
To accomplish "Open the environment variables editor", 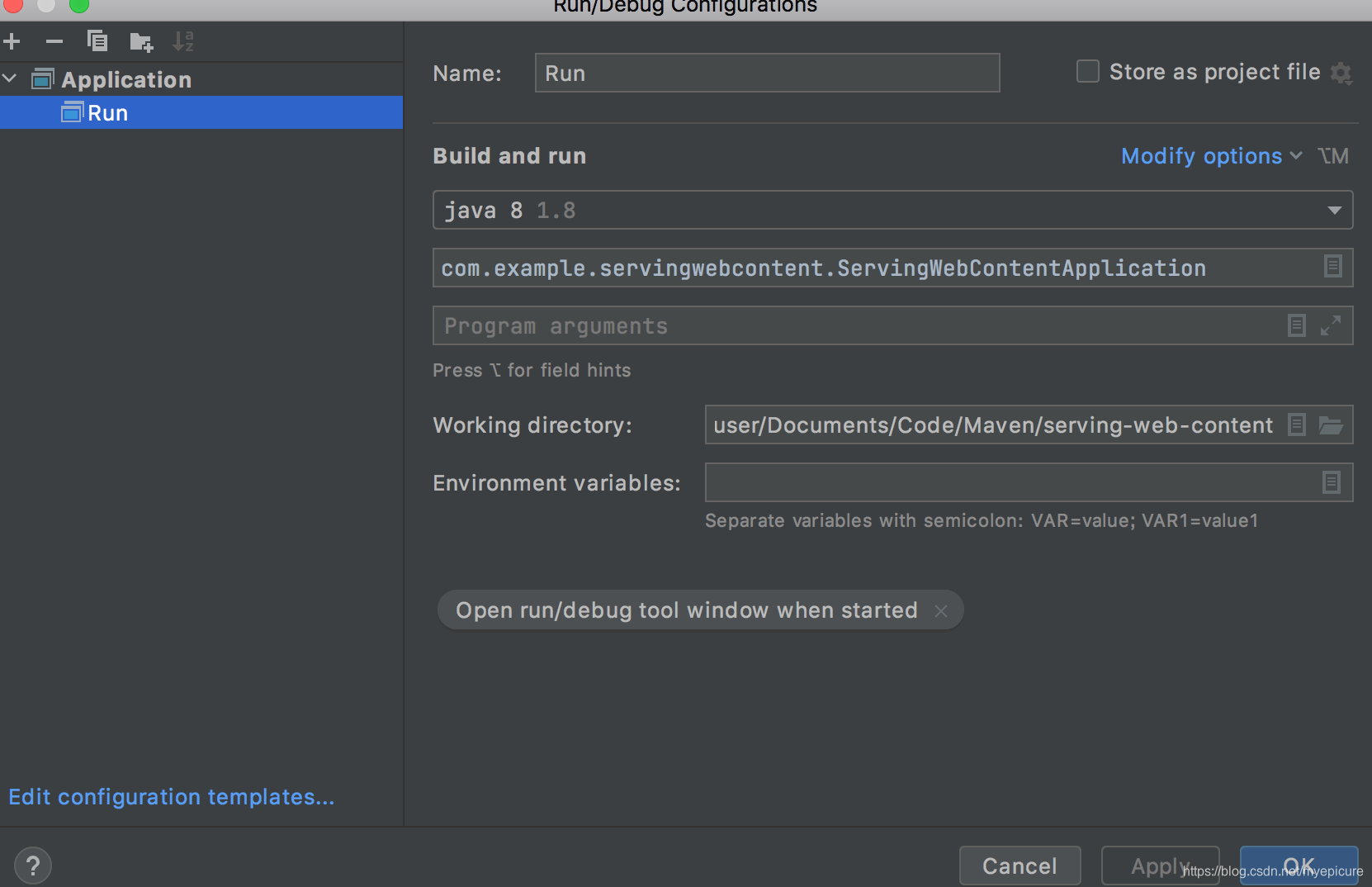I will (1330, 482).
